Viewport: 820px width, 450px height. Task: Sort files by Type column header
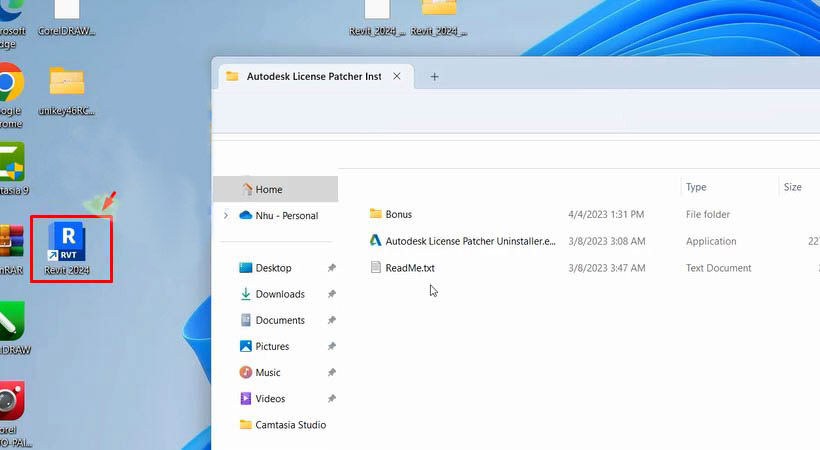696,187
